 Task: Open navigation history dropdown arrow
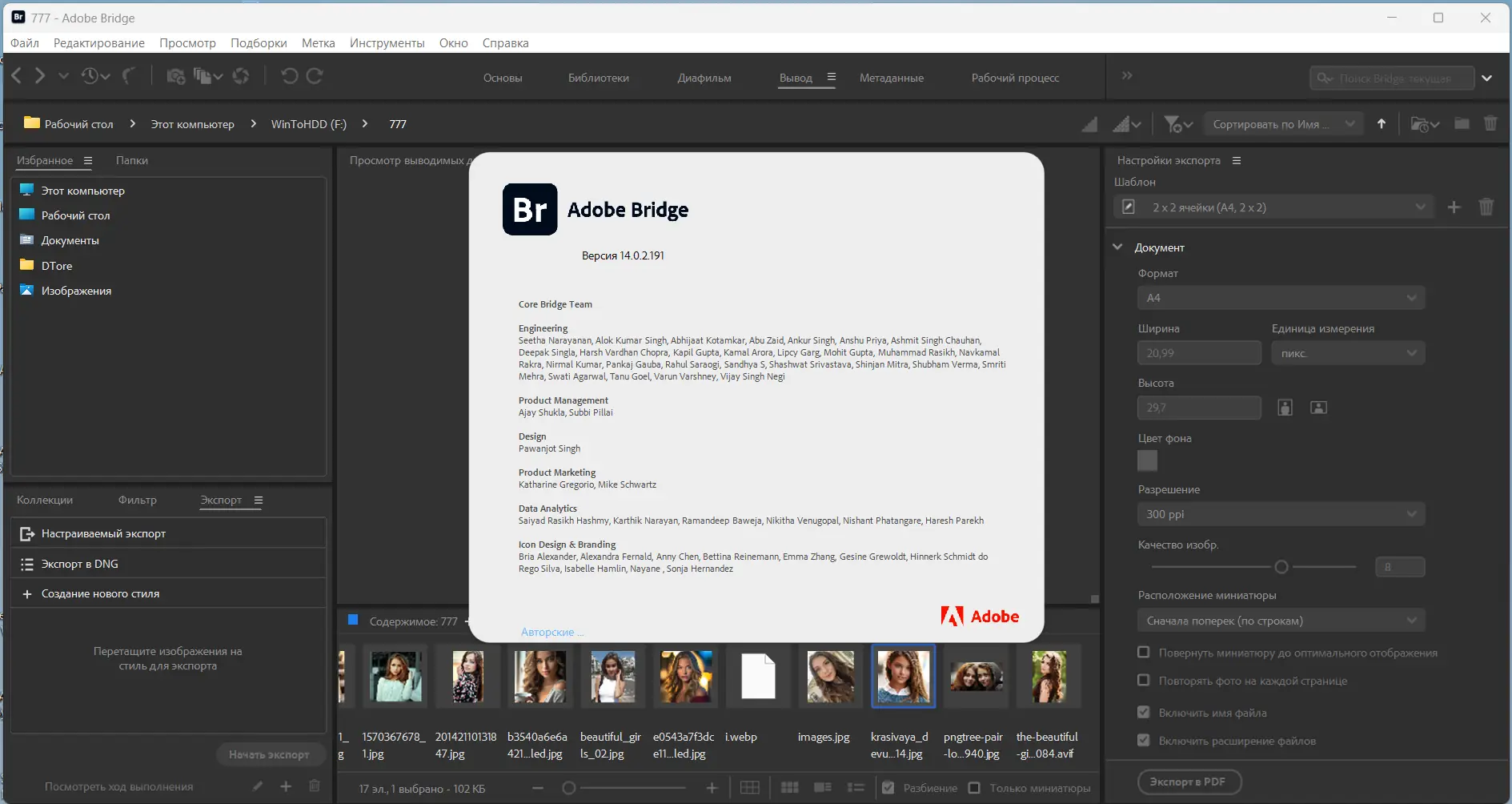tap(64, 76)
